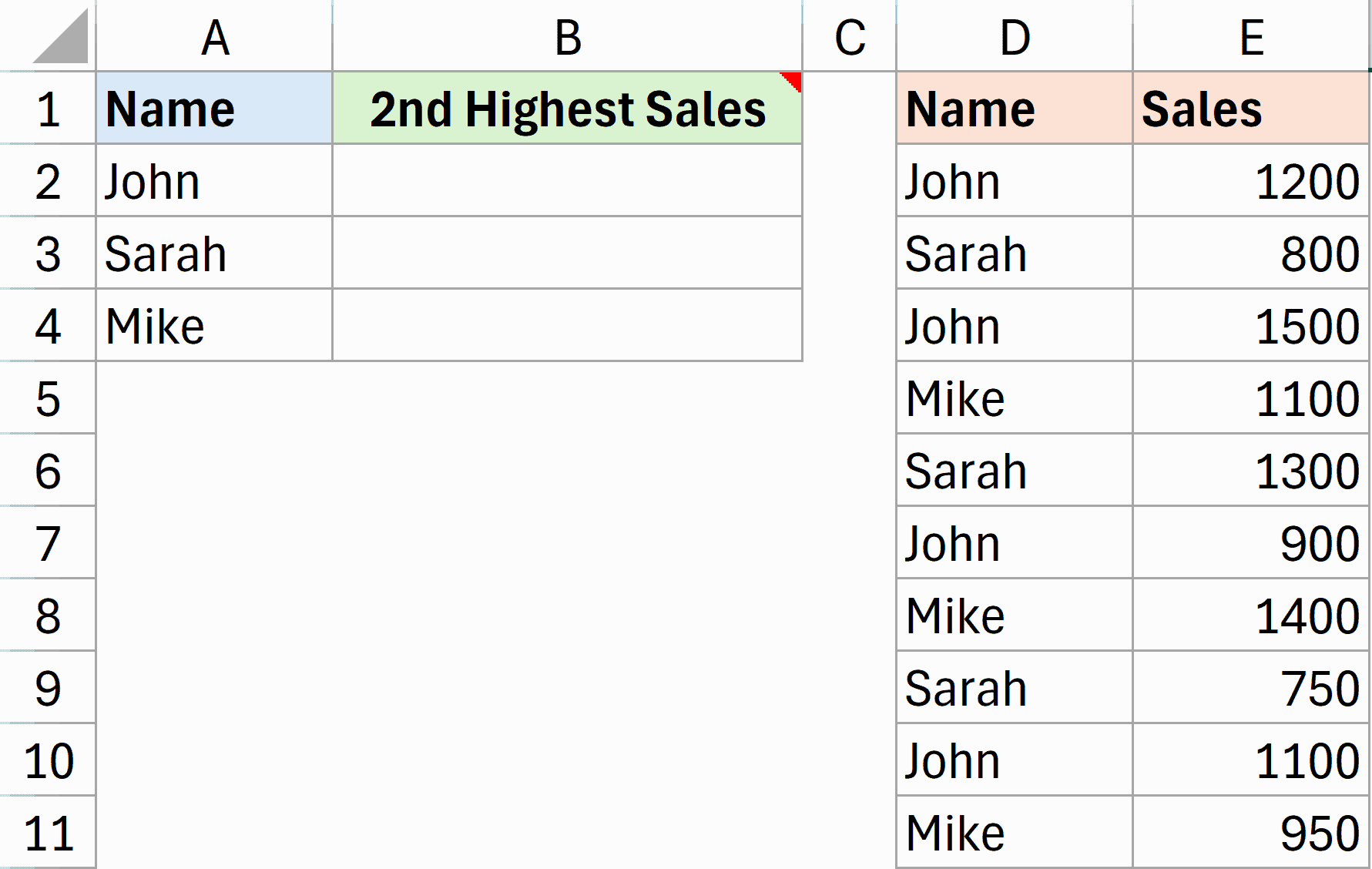The width and height of the screenshot is (1372, 869).
Task: Select the cell containing Mike in column A
Action: click(213, 325)
